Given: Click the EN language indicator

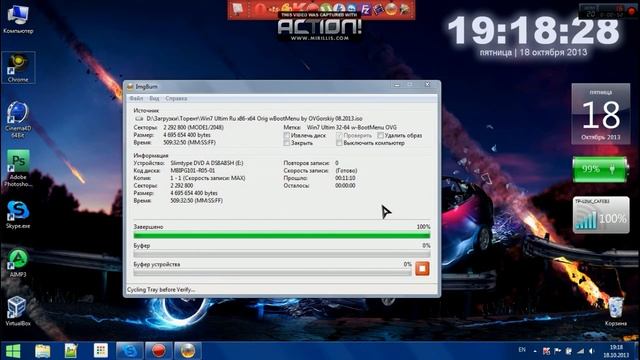Looking at the screenshot, I should pyautogui.click(x=522, y=350).
